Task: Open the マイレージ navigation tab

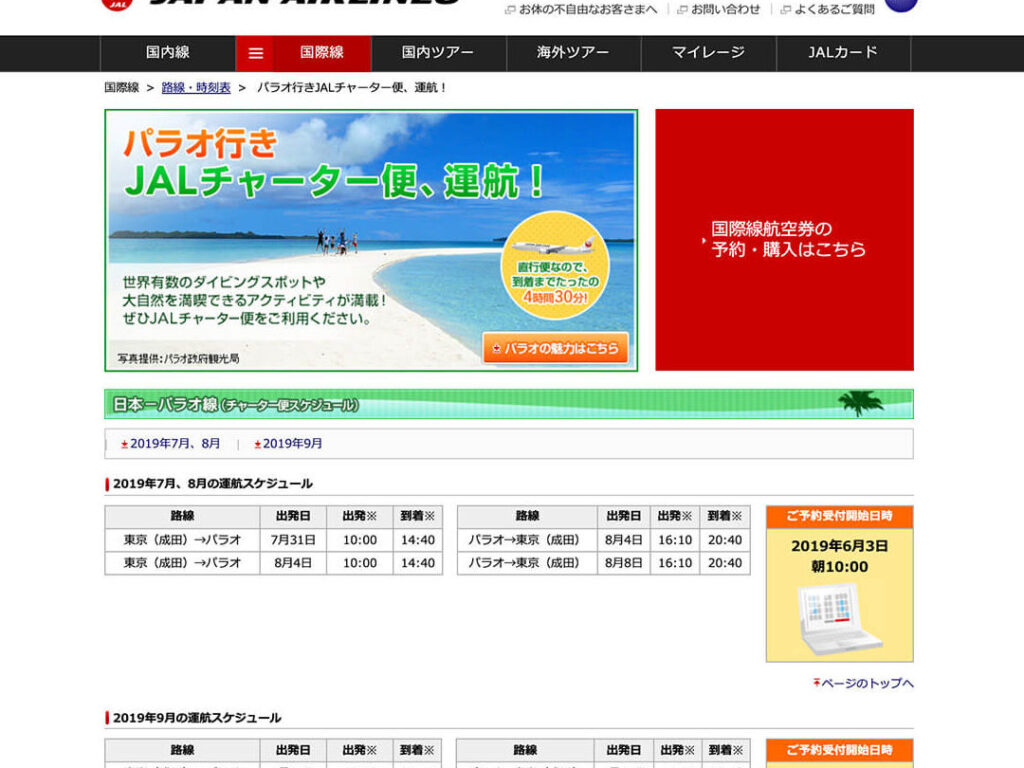Action: point(708,53)
